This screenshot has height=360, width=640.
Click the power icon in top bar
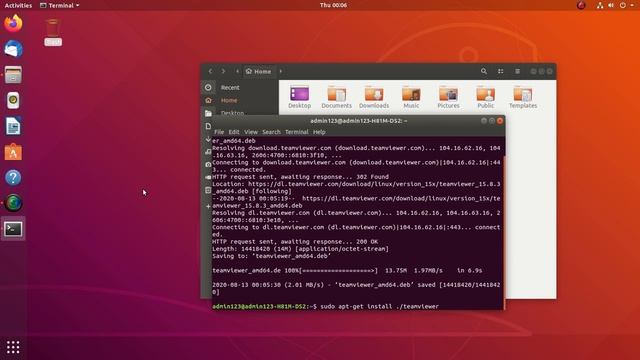(622, 5)
